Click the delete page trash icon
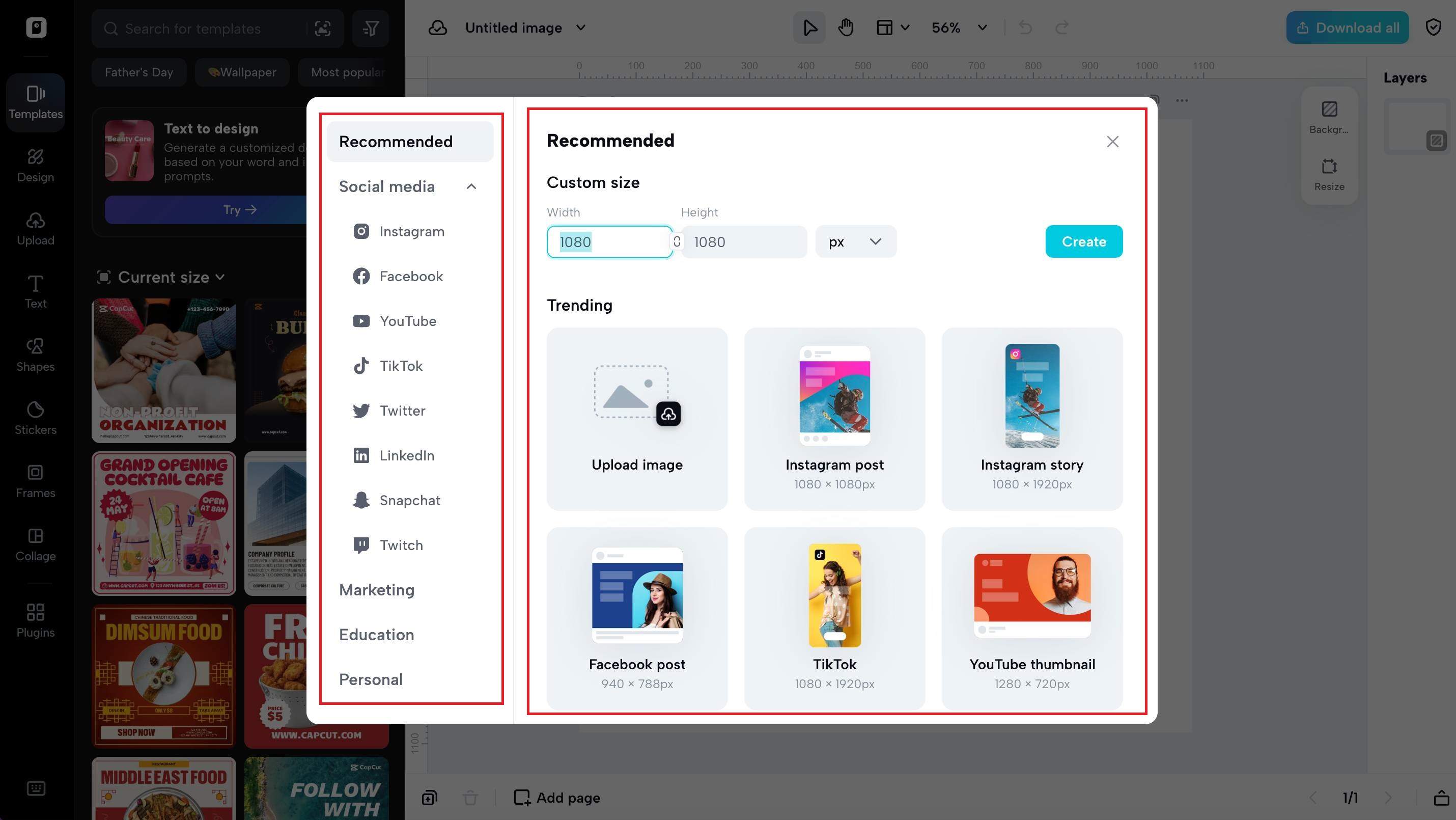The width and height of the screenshot is (1456, 820). [x=470, y=798]
